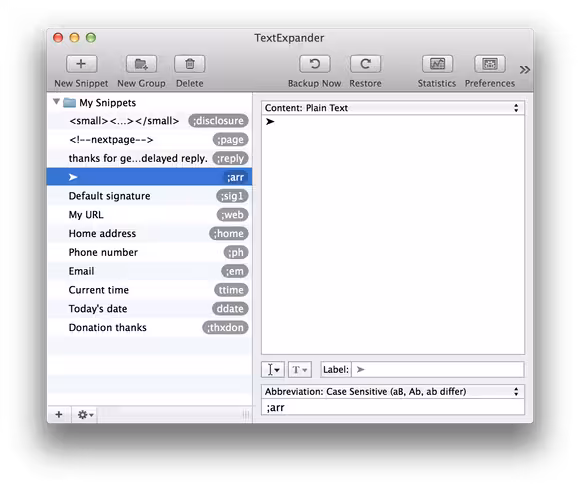Select the Donation thanks snippet
This screenshot has height=488, width=580.
[x=149, y=327]
